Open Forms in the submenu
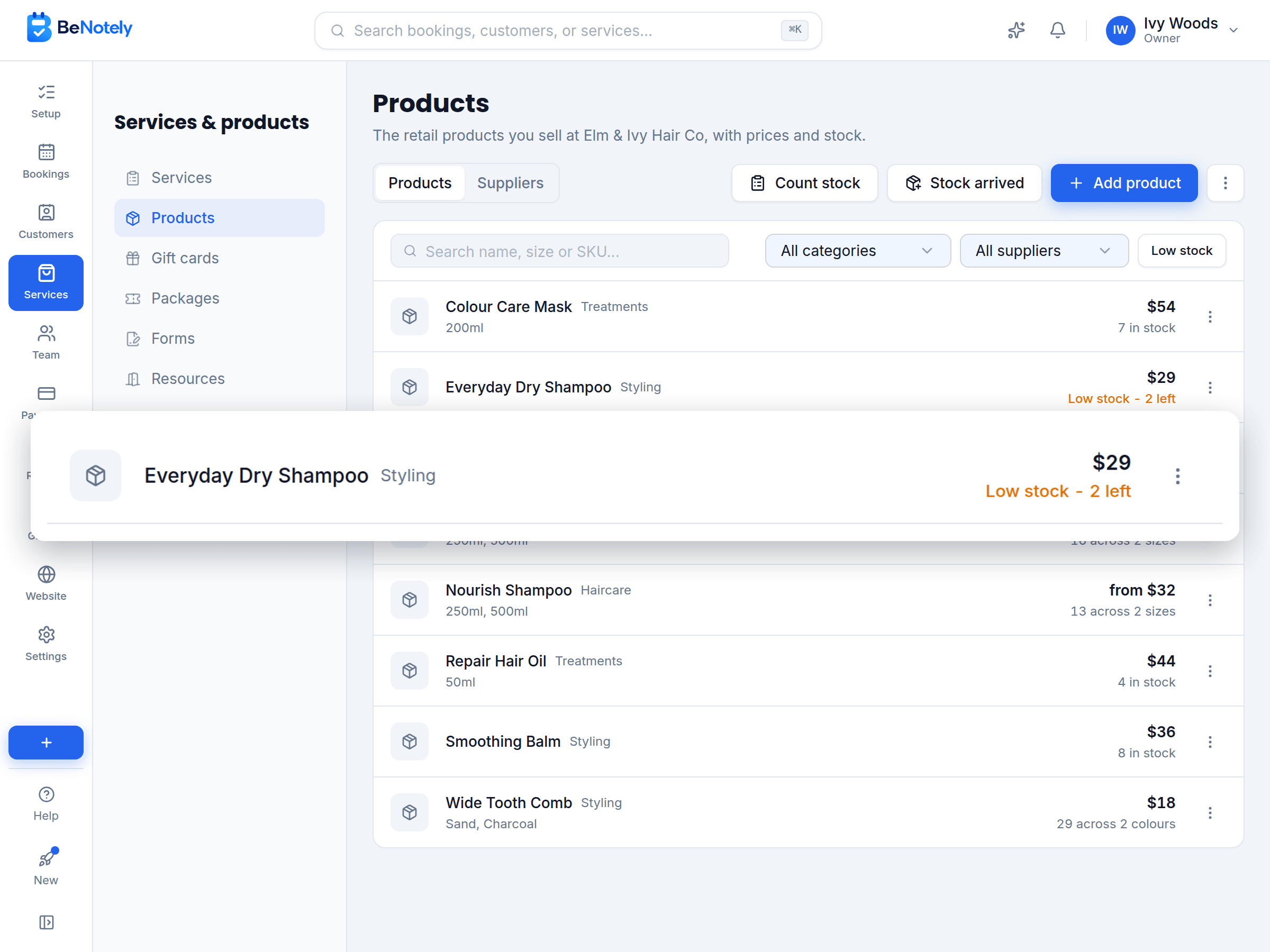The image size is (1270, 952). point(219,338)
